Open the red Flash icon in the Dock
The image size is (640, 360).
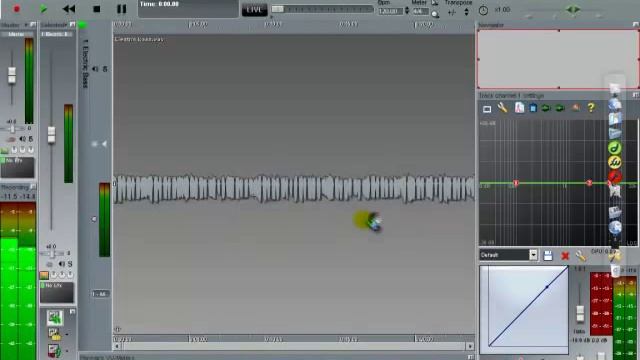coord(615,177)
